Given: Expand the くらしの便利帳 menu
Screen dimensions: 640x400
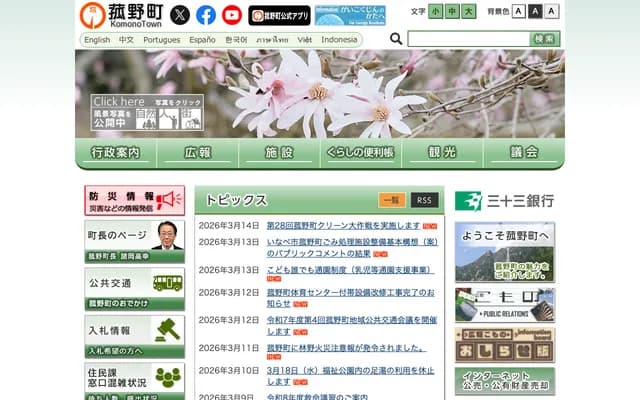Looking at the screenshot, I should [x=360, y=153].
